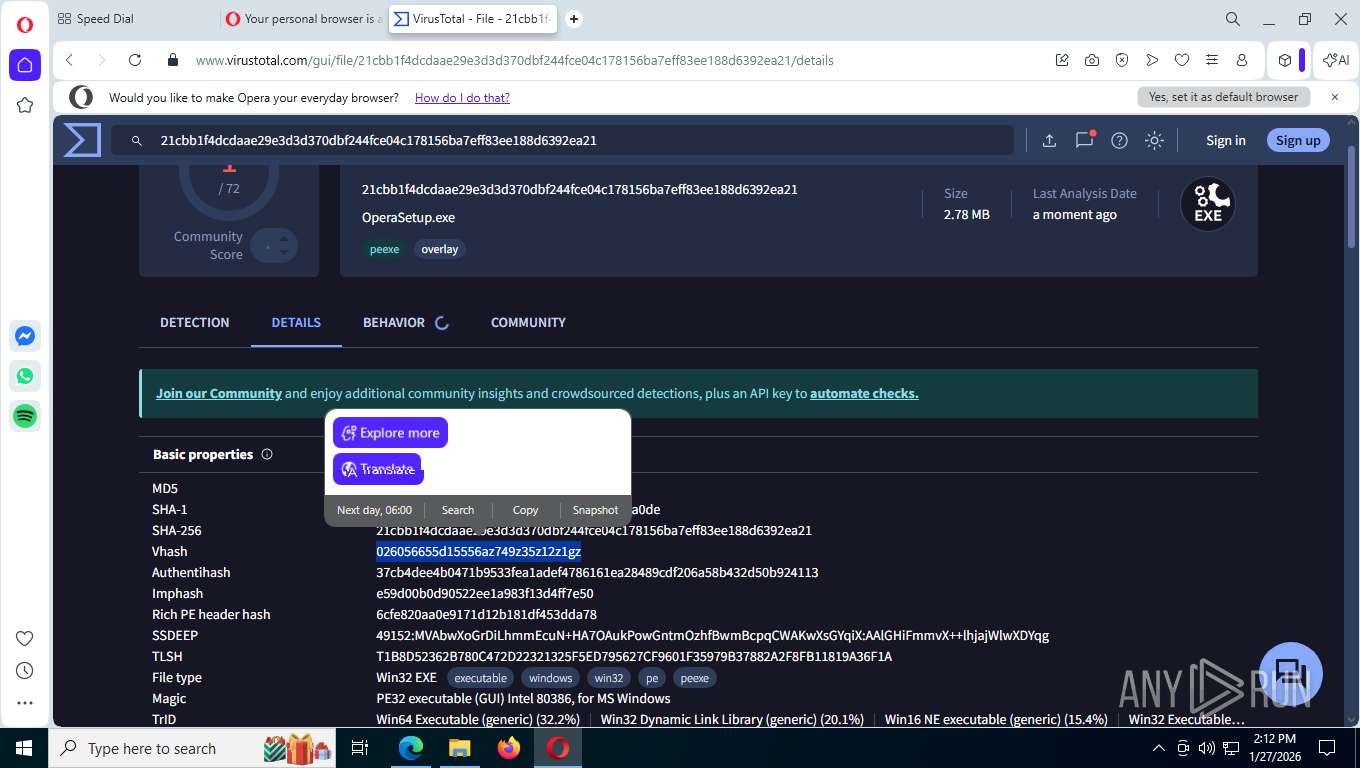Click the executable file type tag
1360x768 pixels.
point(480,678)
